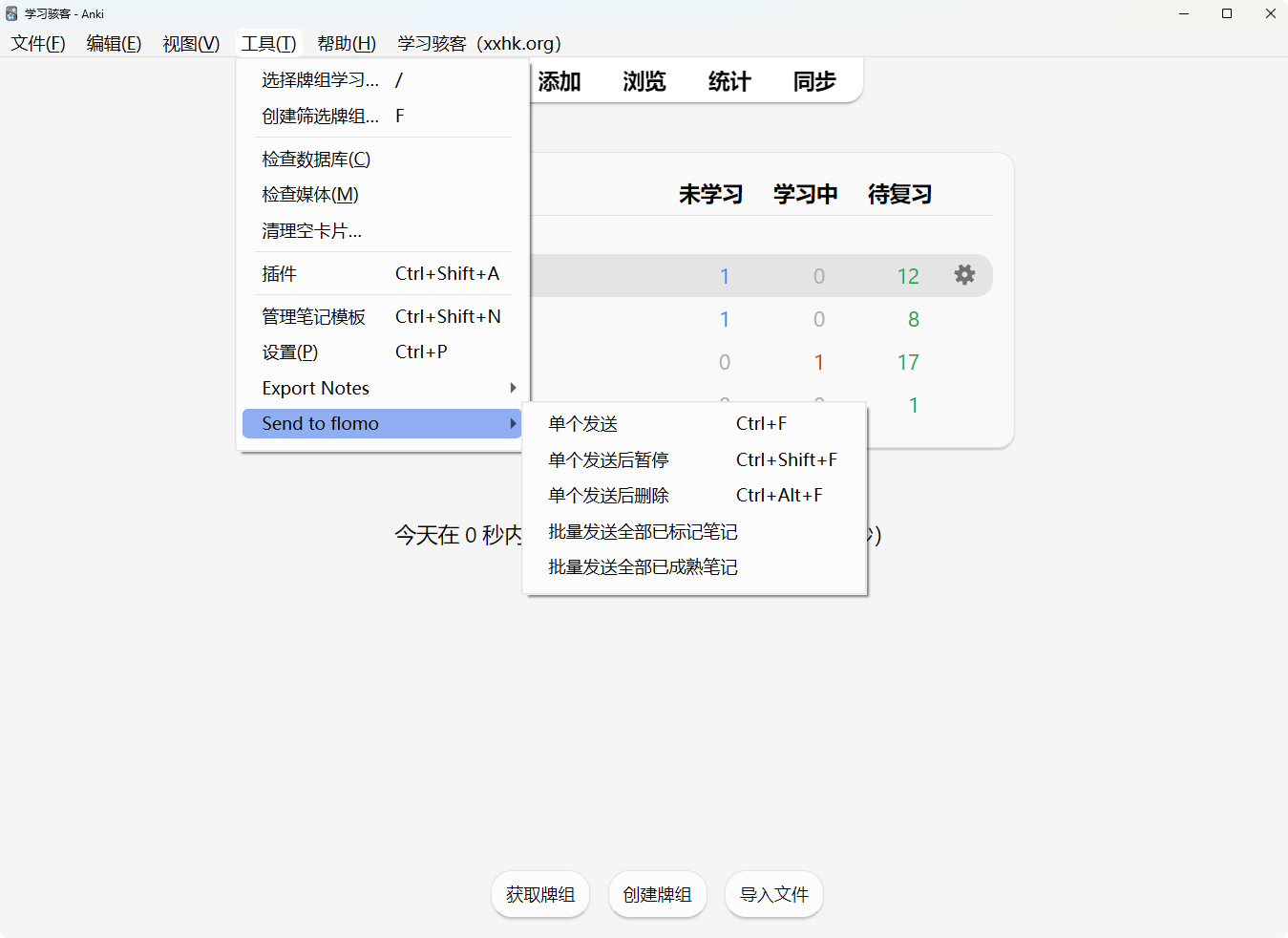Click the 获取牌组 button
The width and height of the screenshot is (1288, 938).
pos(540,894)
